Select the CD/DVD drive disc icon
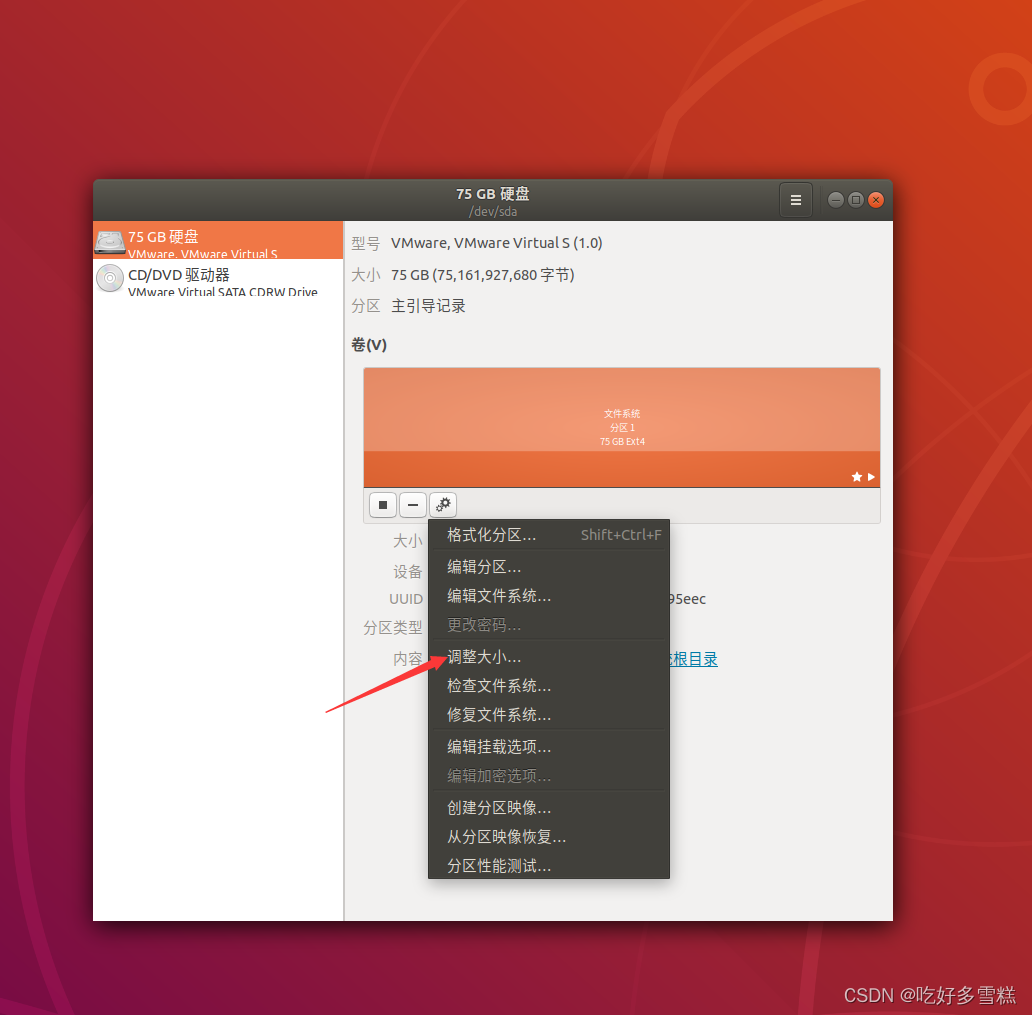The image size is (1032, 1015). (x=109, y=278)
